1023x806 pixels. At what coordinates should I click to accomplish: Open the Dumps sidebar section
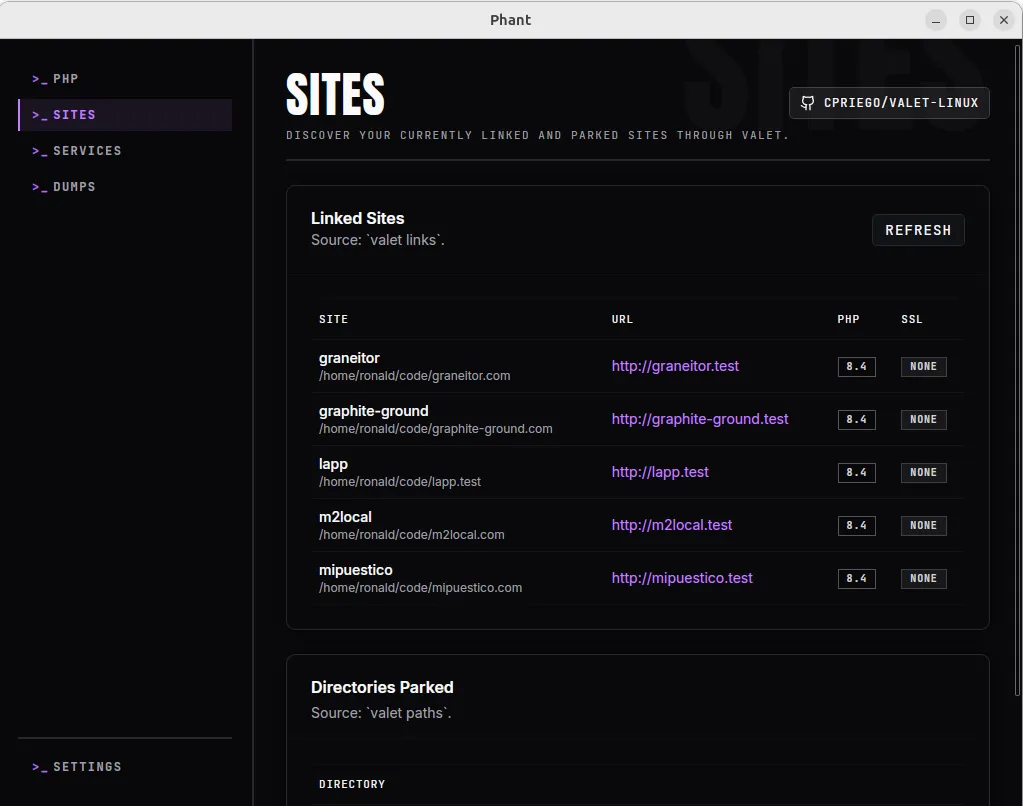pos(125,187)
